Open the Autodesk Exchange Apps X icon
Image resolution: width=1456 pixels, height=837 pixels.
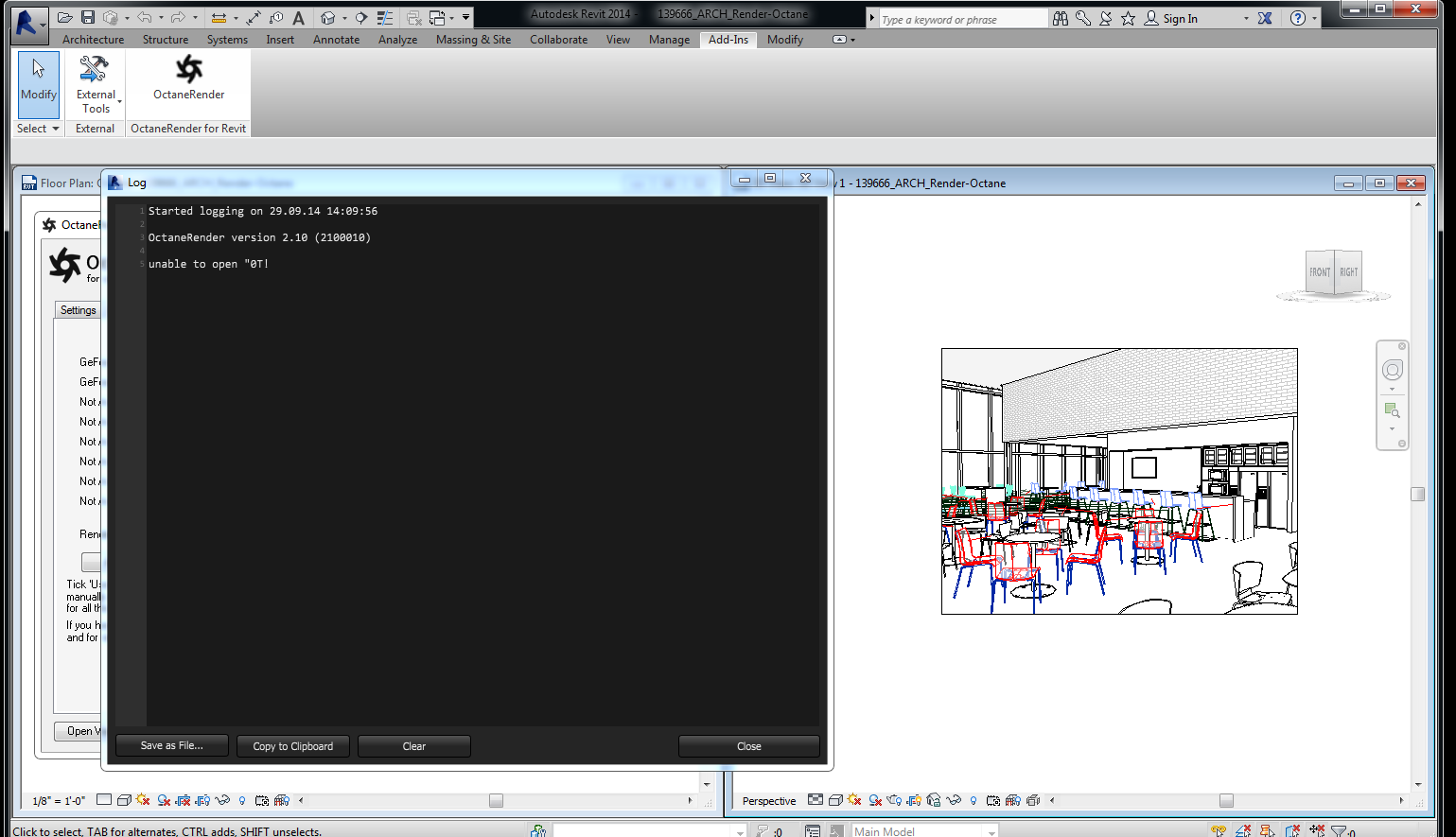point(1265,18)
